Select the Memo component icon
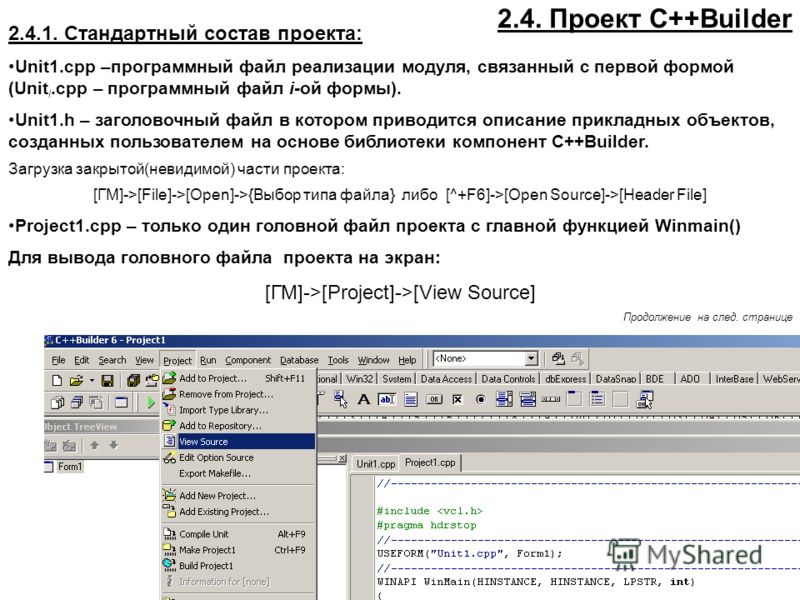The height and width of the screenshot is (600, 800). click(x=411, y=399)
